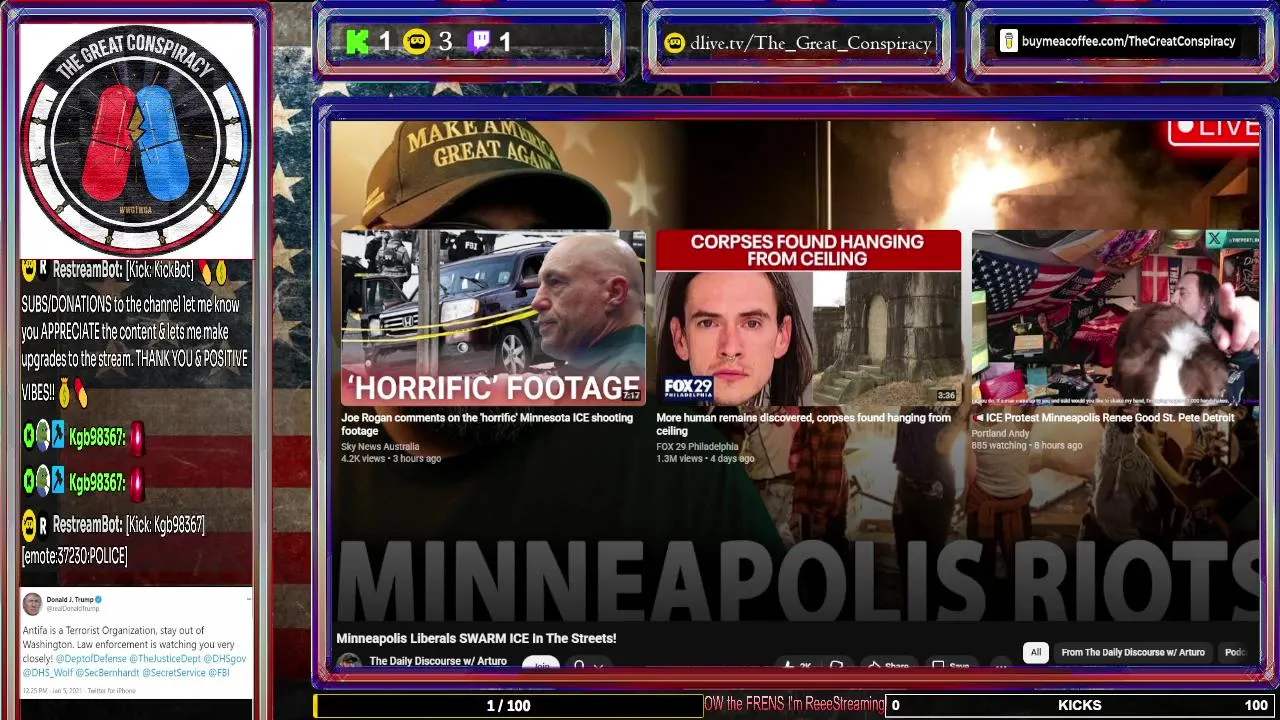Open 'Corpses Found Hanging' FOX 29 thumbnail
This screenshot has height=720, width=1280.
point(808,318)
